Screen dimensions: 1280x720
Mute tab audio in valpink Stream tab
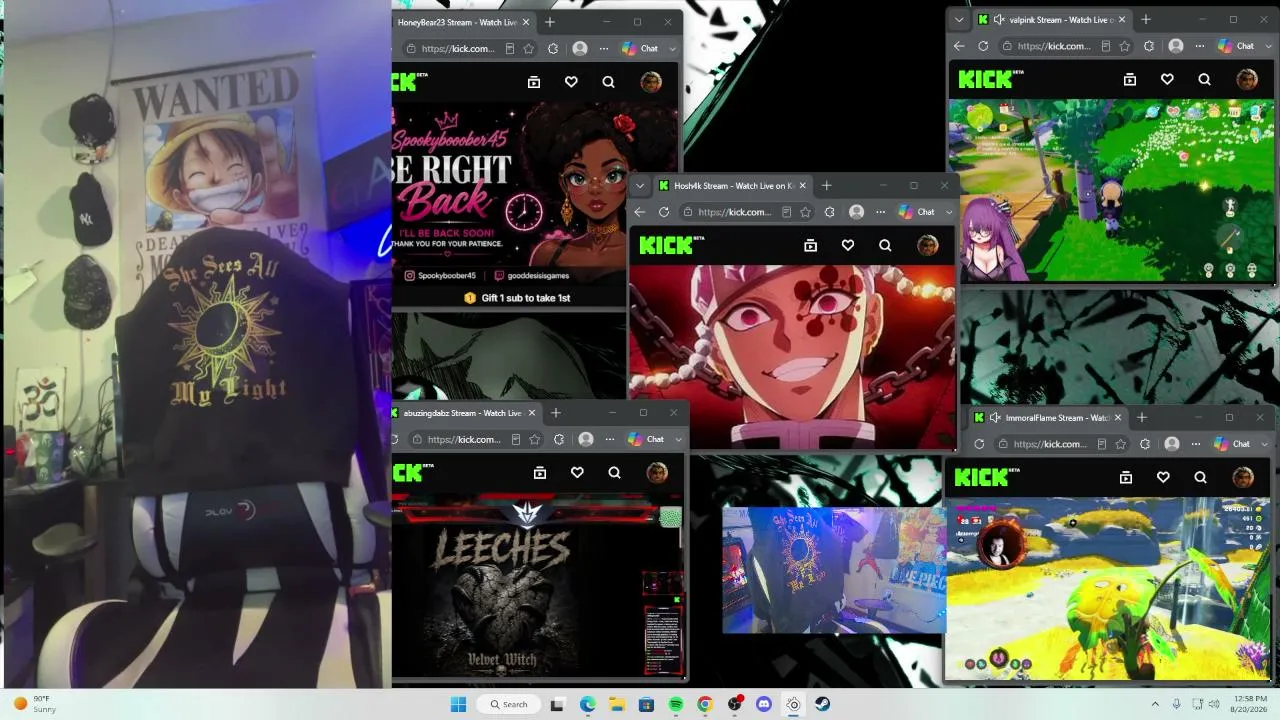pyautogui.click(x=999, y=19)
